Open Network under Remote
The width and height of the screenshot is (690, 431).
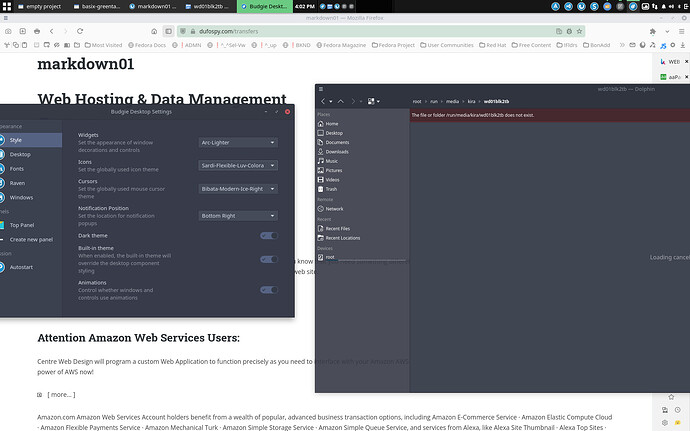pyautogui.click(x=334, y=209)
